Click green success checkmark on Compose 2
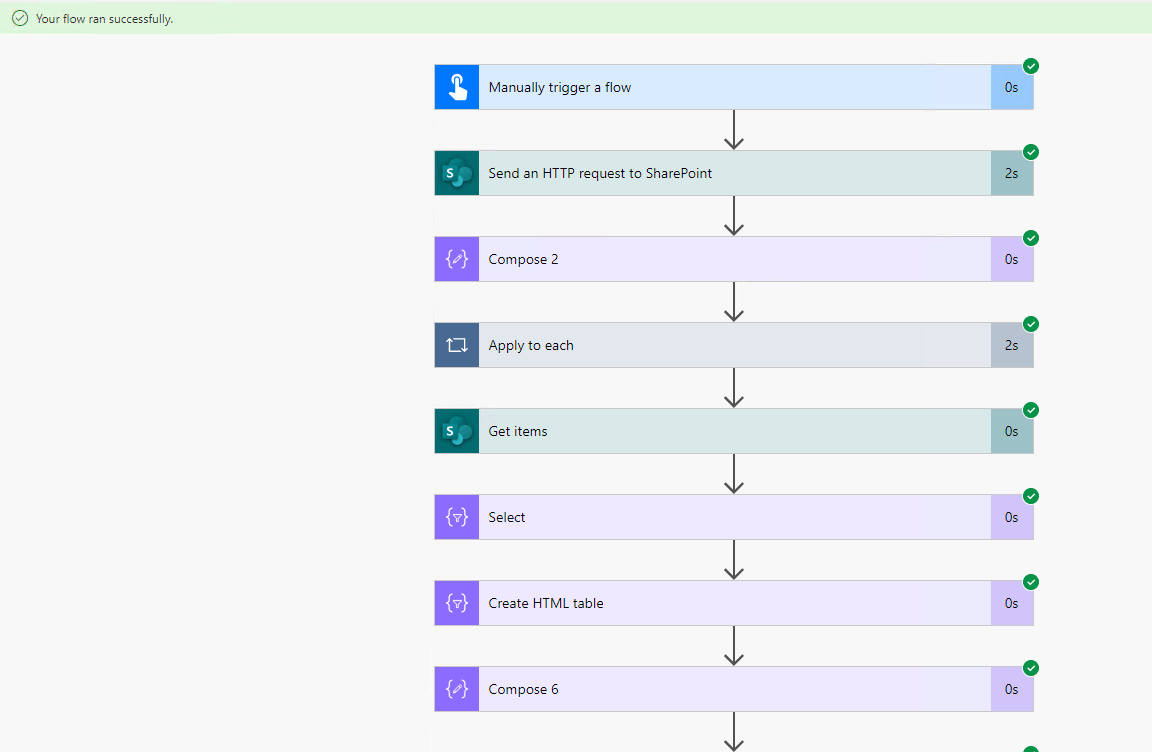 [1031, 238]
